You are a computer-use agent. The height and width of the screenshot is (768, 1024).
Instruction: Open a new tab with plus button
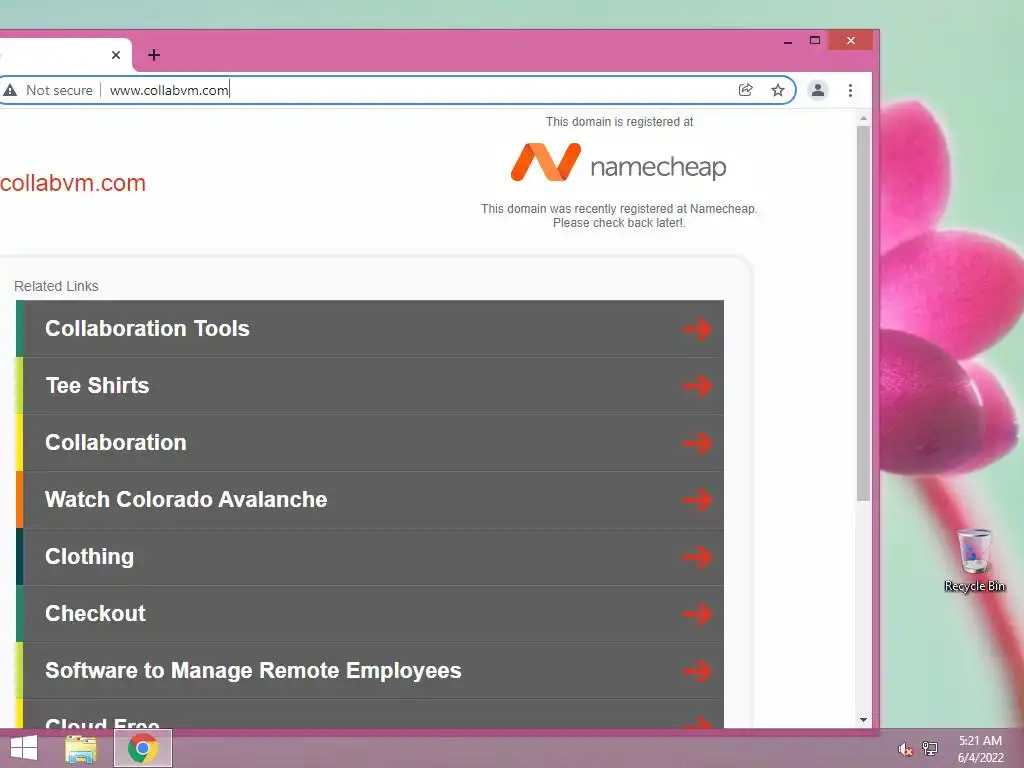tap(153, 55)
